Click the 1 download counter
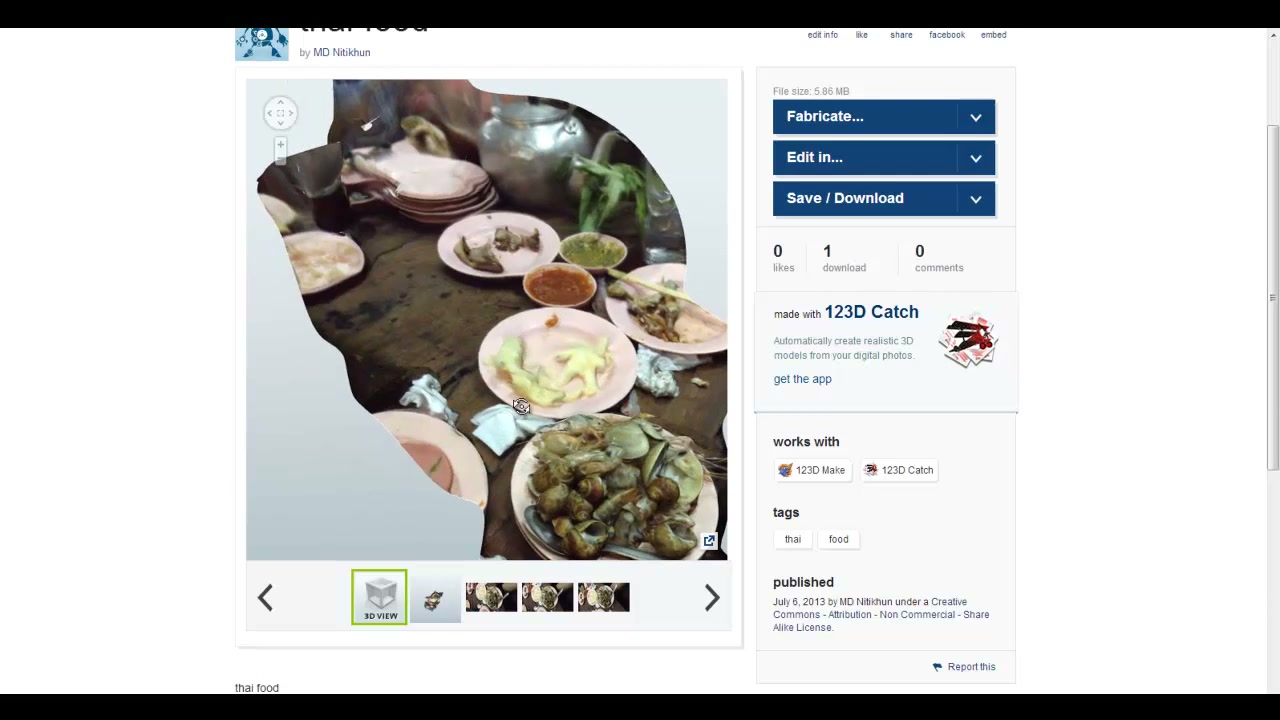 pos(844,257)
